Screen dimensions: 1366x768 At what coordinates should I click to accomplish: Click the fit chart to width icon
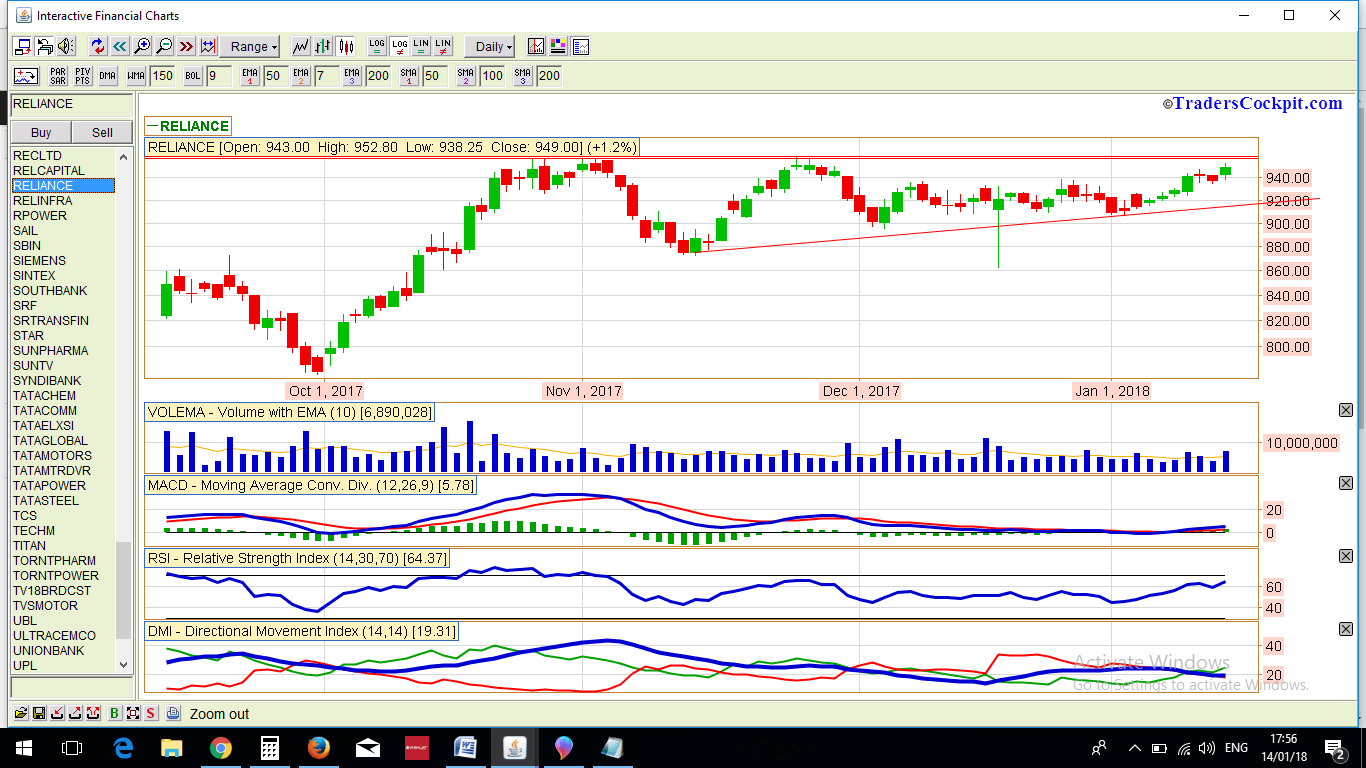pyautogui.click(x=208, y=46)
